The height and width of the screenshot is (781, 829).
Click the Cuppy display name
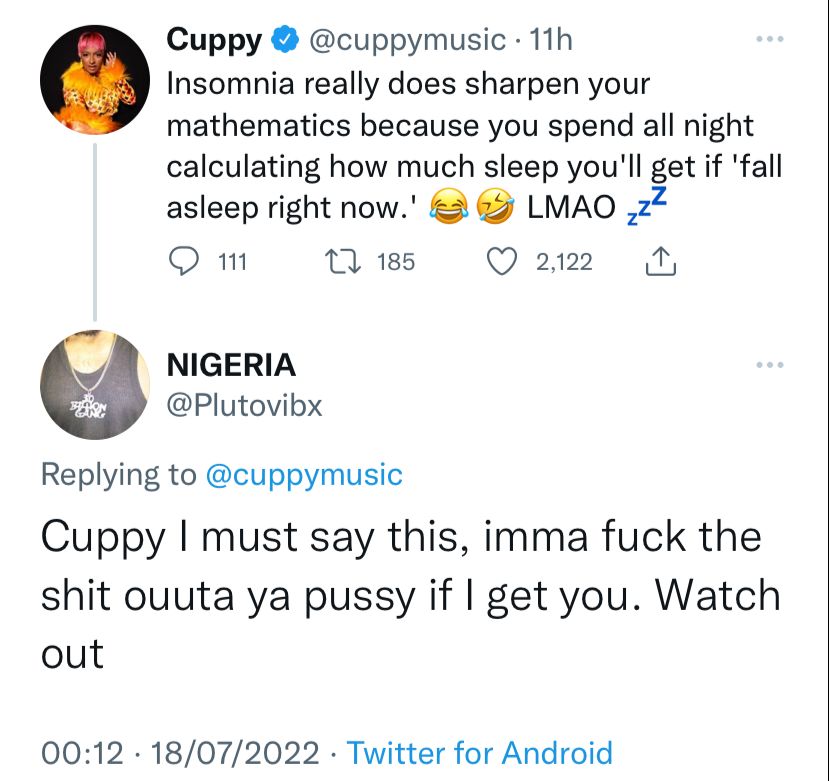214,40
